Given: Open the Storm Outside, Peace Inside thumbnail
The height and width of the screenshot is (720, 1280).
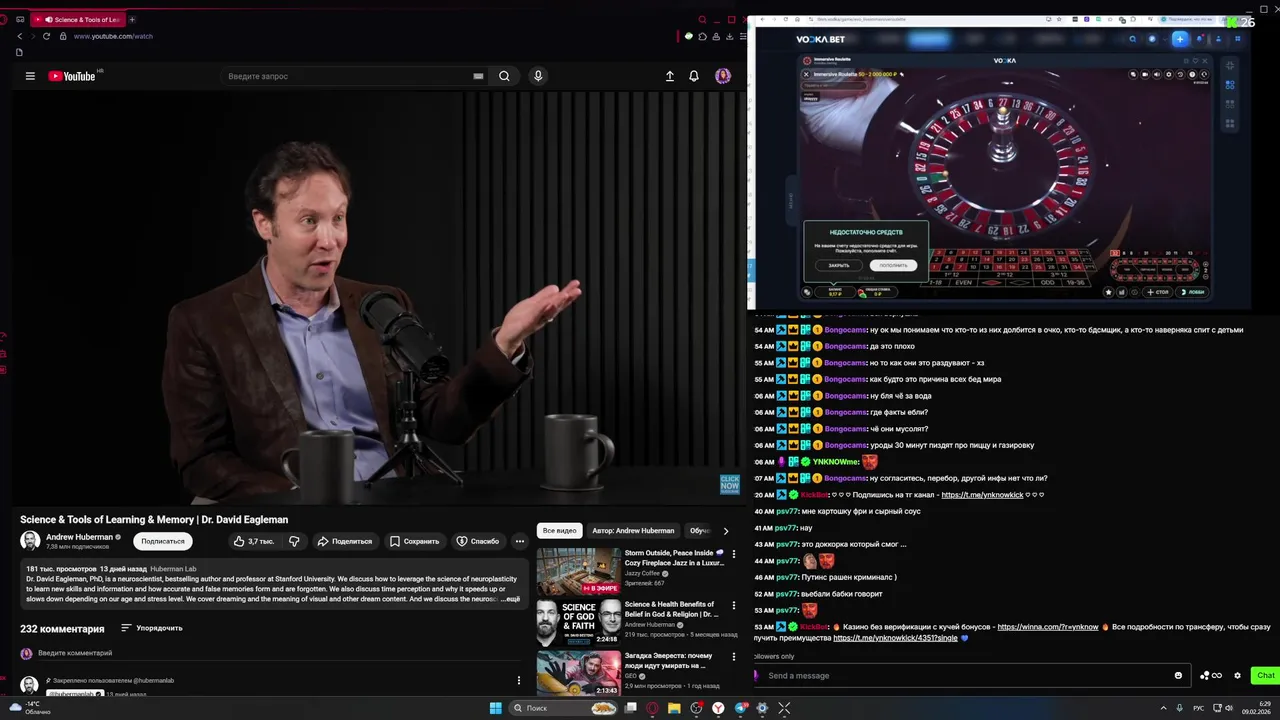Looking at the screenshot, I should coord(578,571).
